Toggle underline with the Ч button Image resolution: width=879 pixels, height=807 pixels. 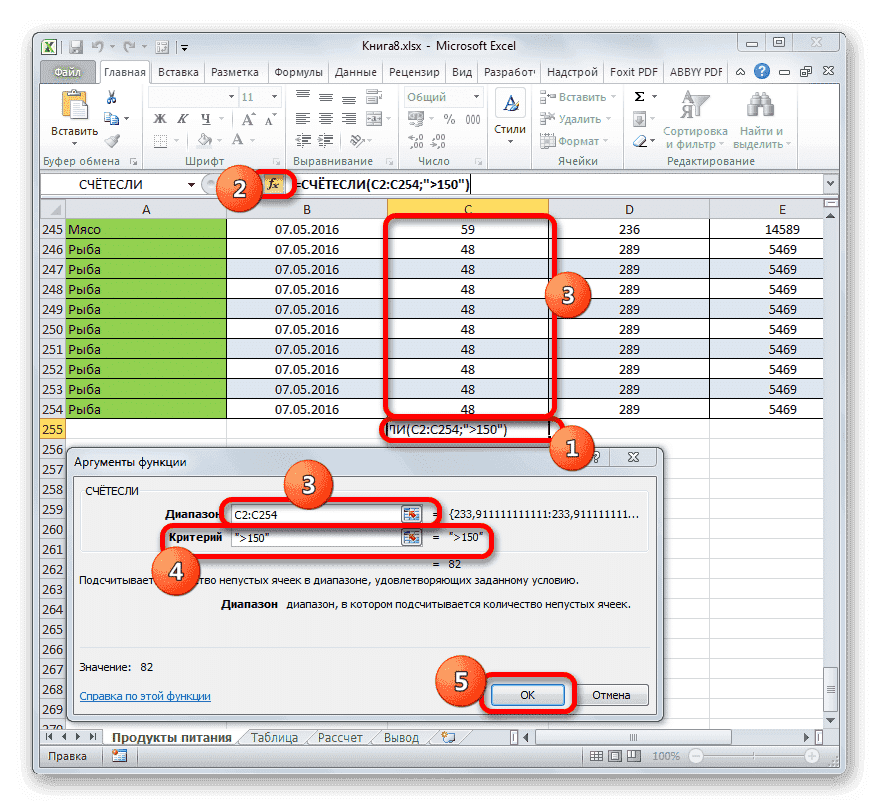click(x=203, y=117)
